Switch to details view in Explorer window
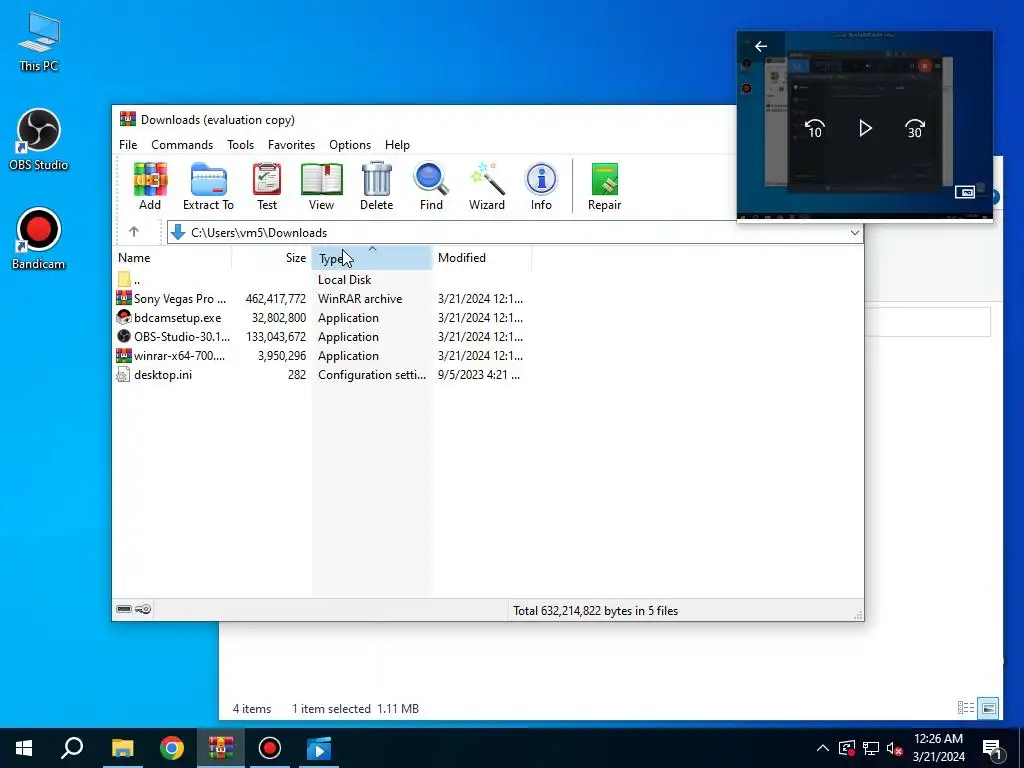 (966, 708)
